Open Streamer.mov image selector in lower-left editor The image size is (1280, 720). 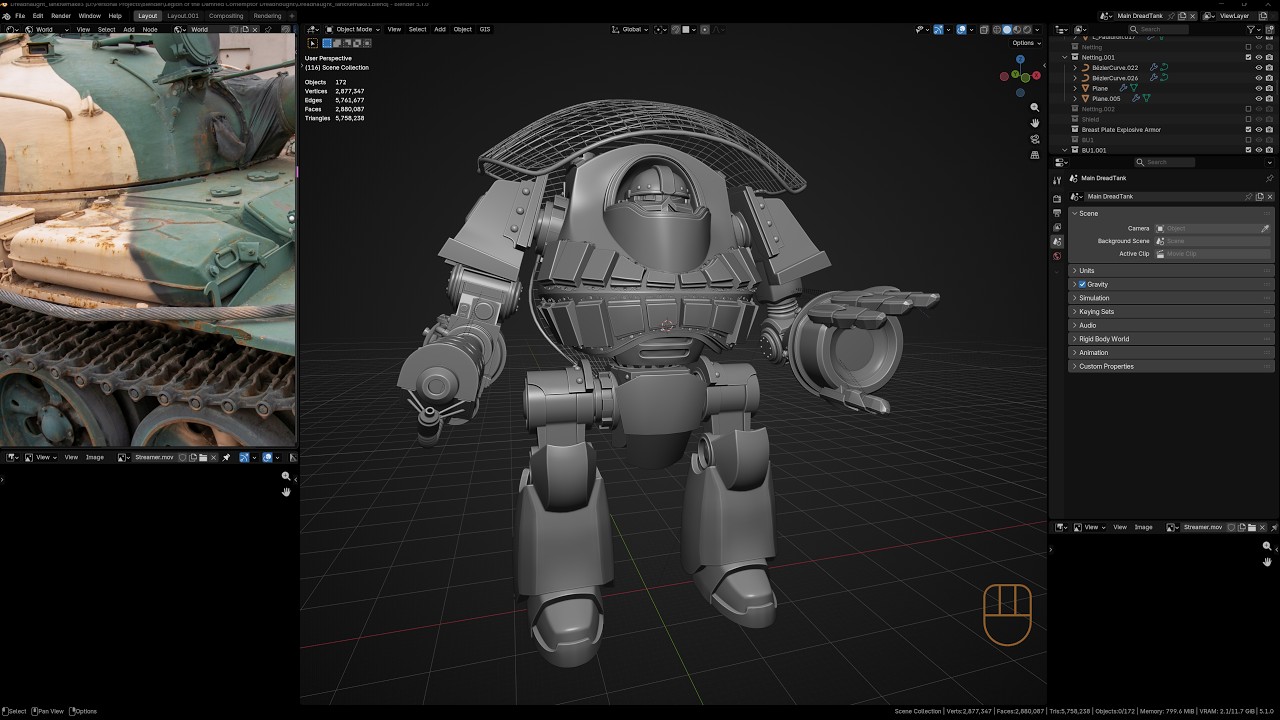124,457
